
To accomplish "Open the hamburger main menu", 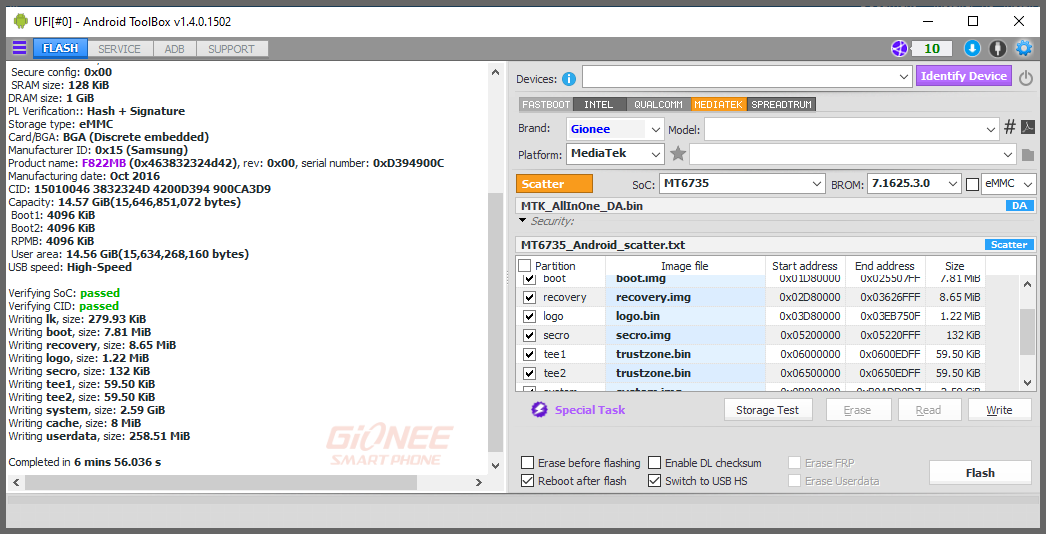I will [19, 47].
